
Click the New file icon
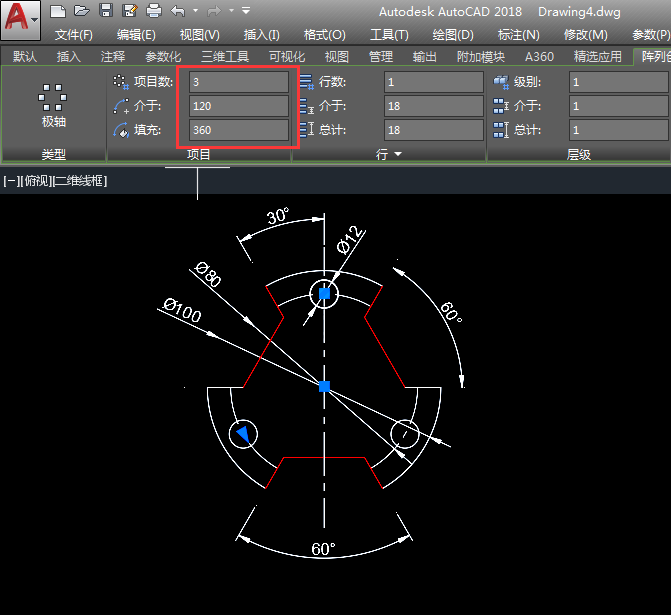click(x=58, y=11)
